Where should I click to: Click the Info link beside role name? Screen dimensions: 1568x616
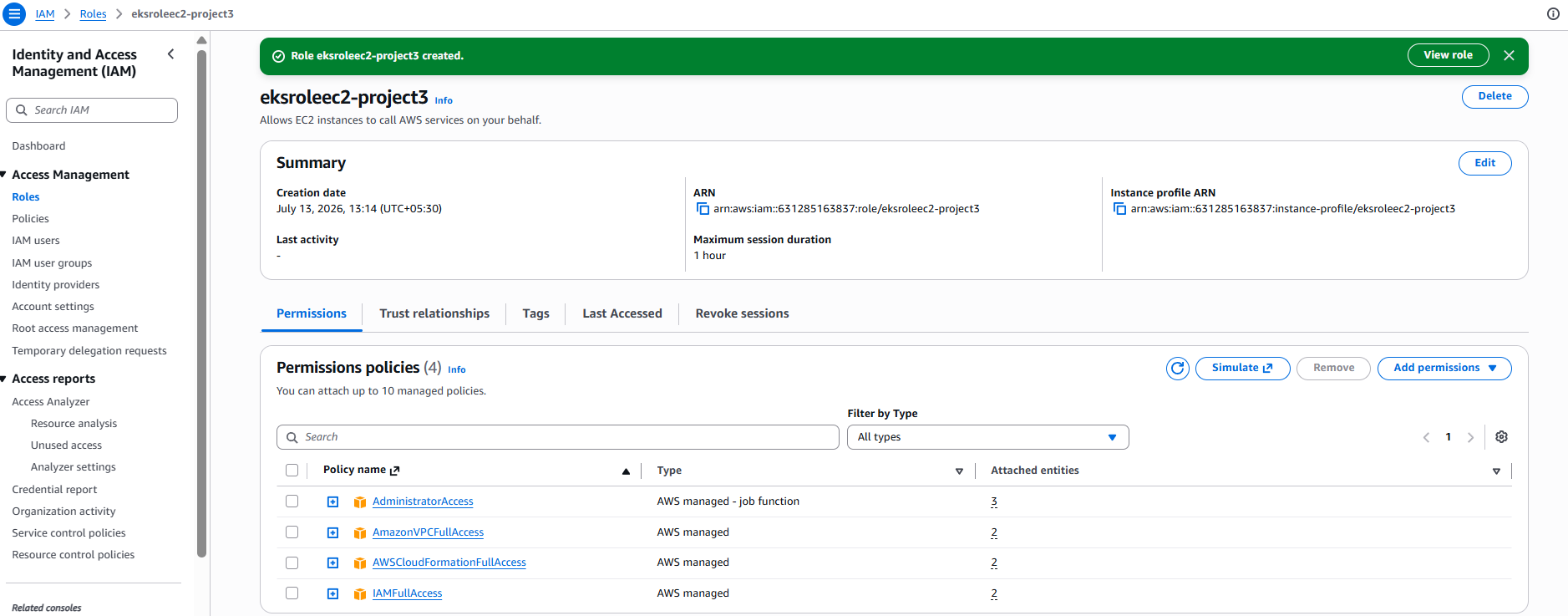click(x=444, y=100)
